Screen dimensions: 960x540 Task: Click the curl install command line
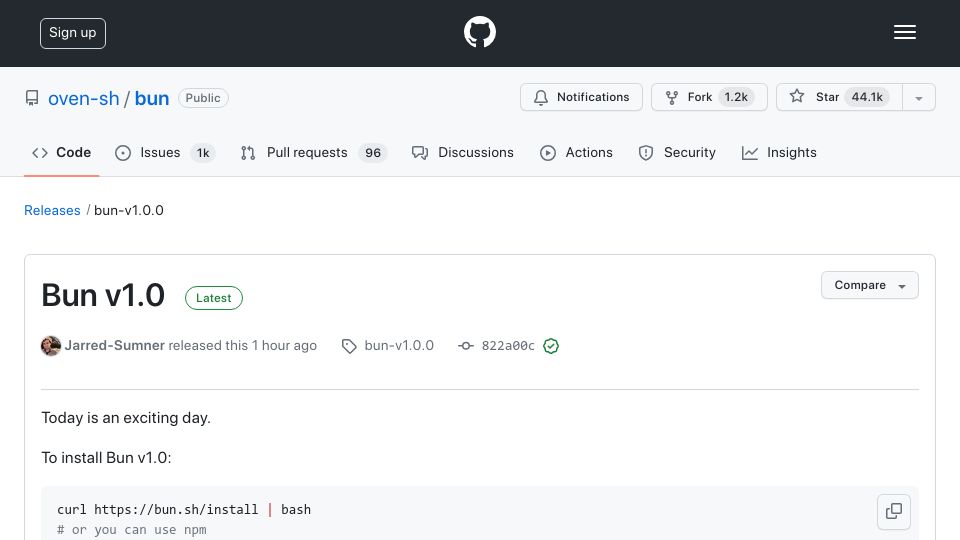click(x=184, y=509)
